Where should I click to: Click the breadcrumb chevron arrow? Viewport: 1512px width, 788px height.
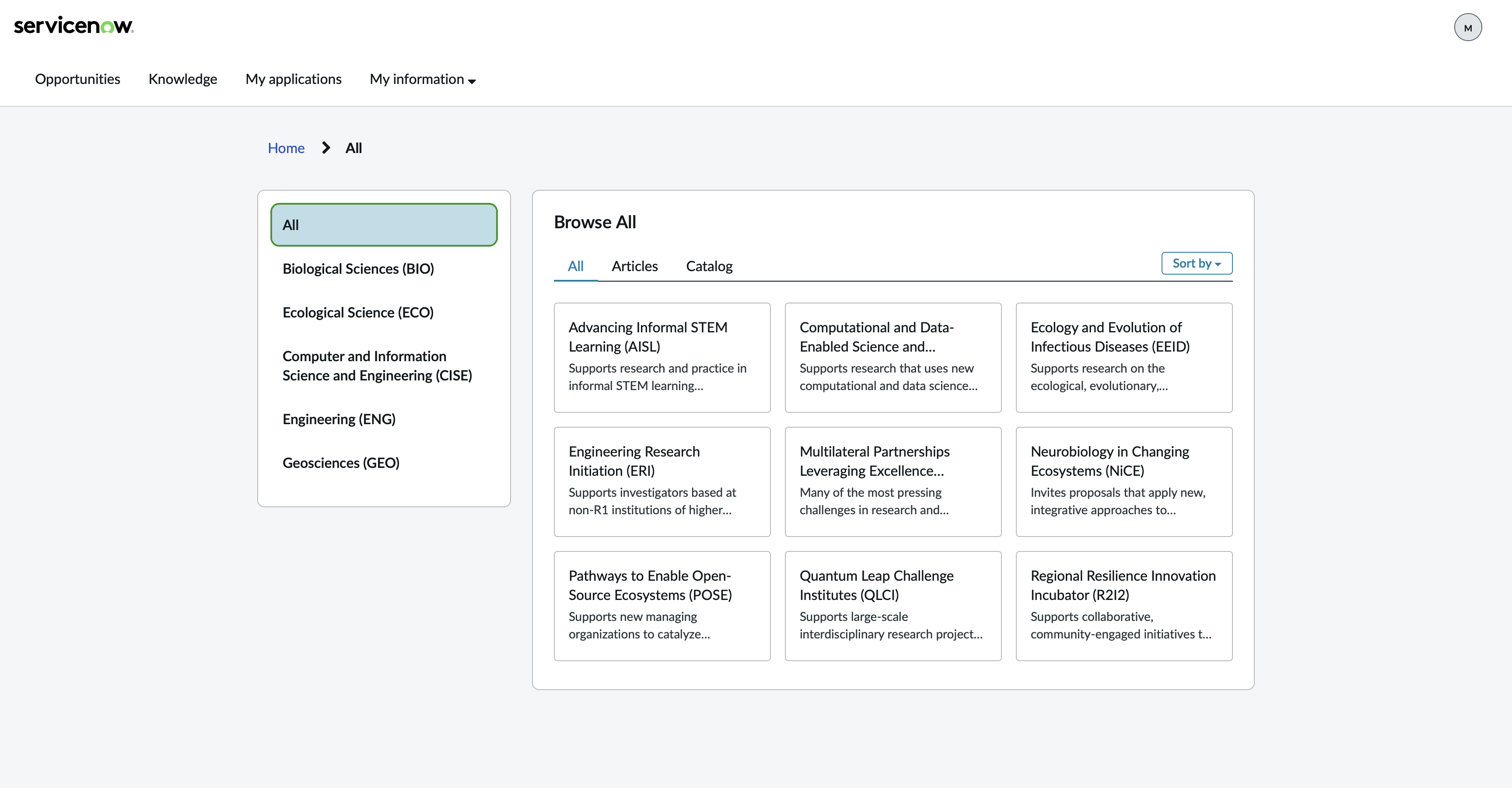(x=326, y=148)
